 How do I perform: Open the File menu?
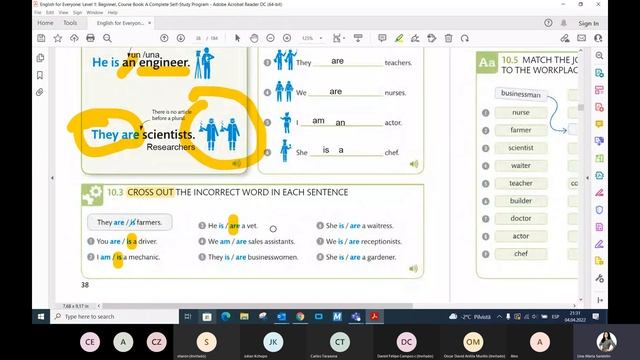click(x=38, y=13)
